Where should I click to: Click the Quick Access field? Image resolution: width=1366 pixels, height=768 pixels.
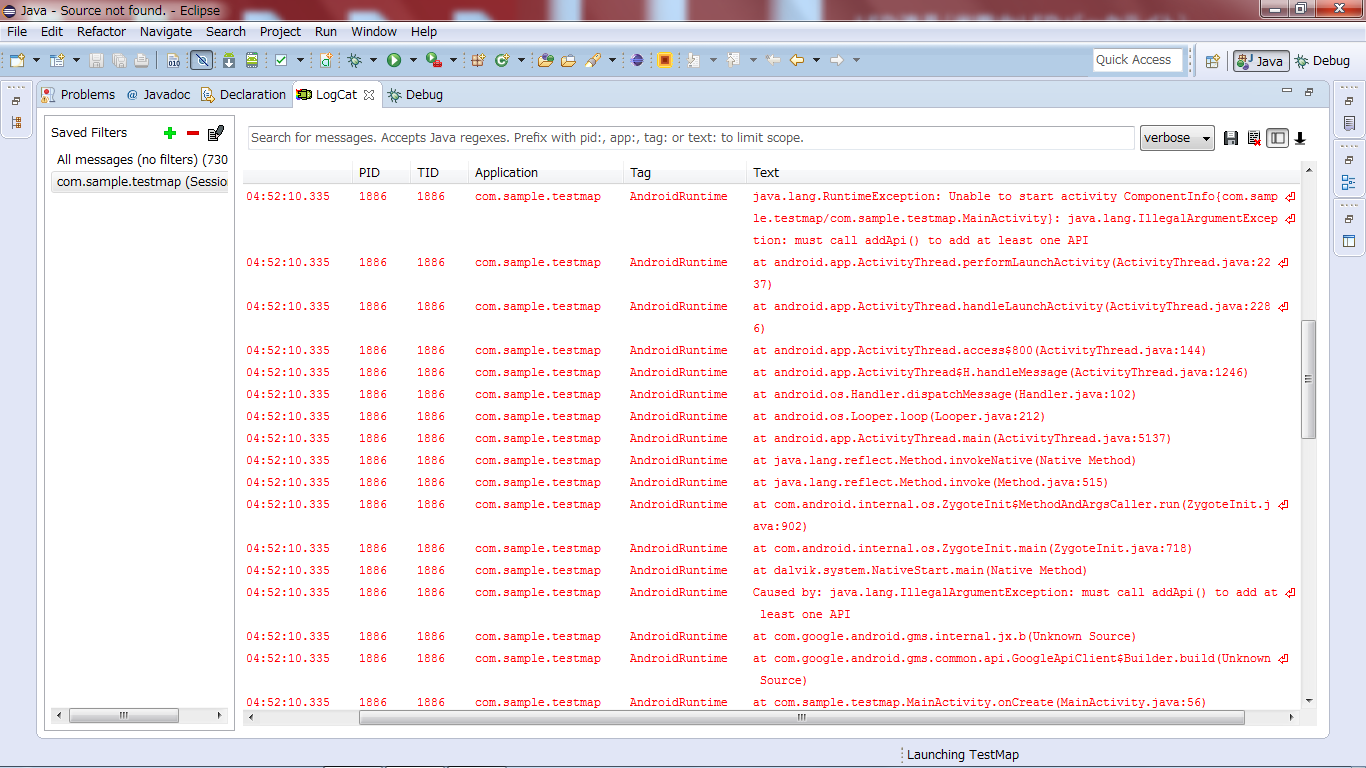1138,60
